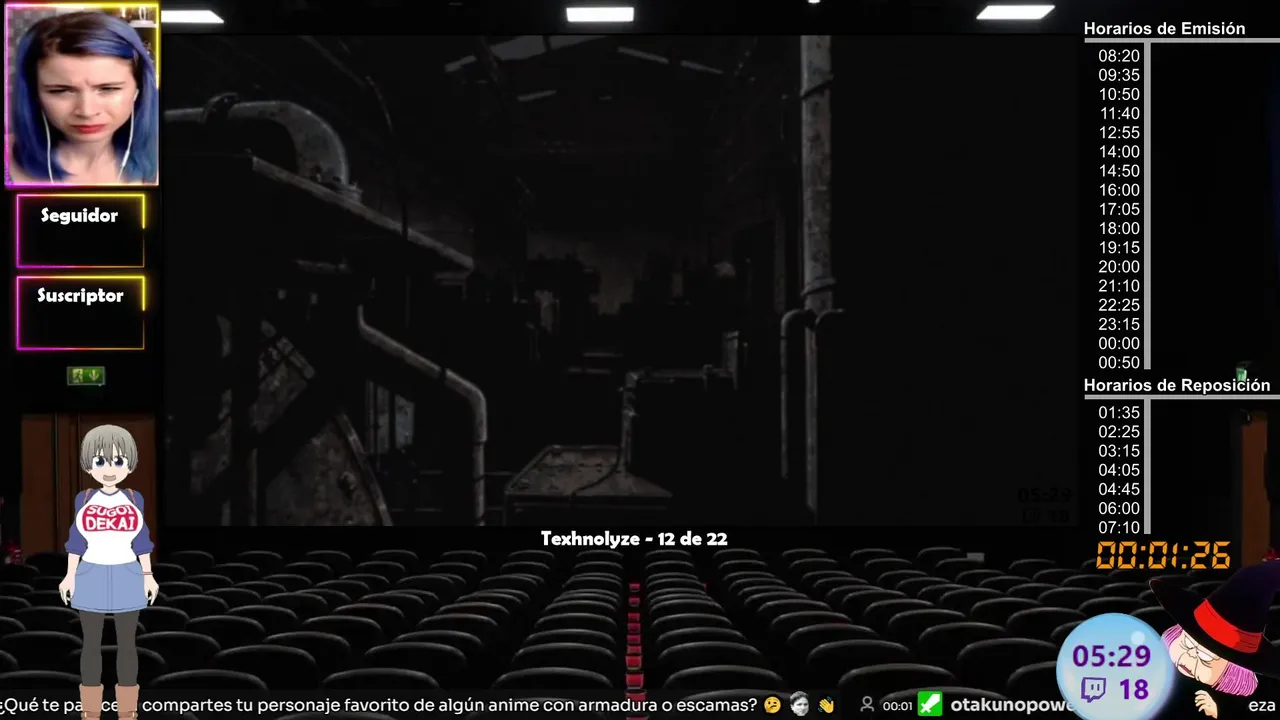The height and width of the screenshot is (720, 1280).
Task: Select the 04:45 rerun time
Action: pos(1119,489)
